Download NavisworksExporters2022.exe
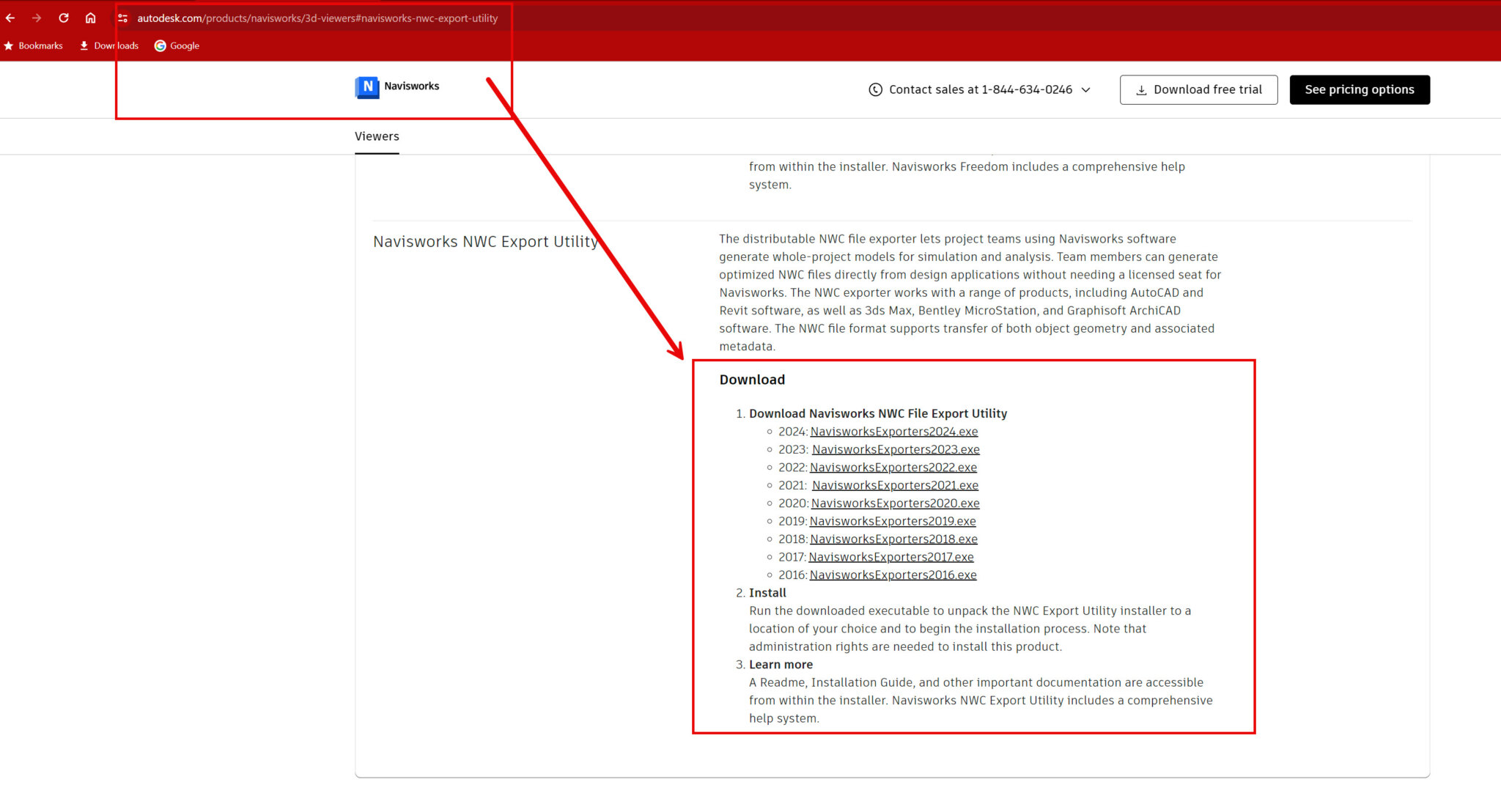The height and width of the screenshot is (812, 1501). coord(893,468)
